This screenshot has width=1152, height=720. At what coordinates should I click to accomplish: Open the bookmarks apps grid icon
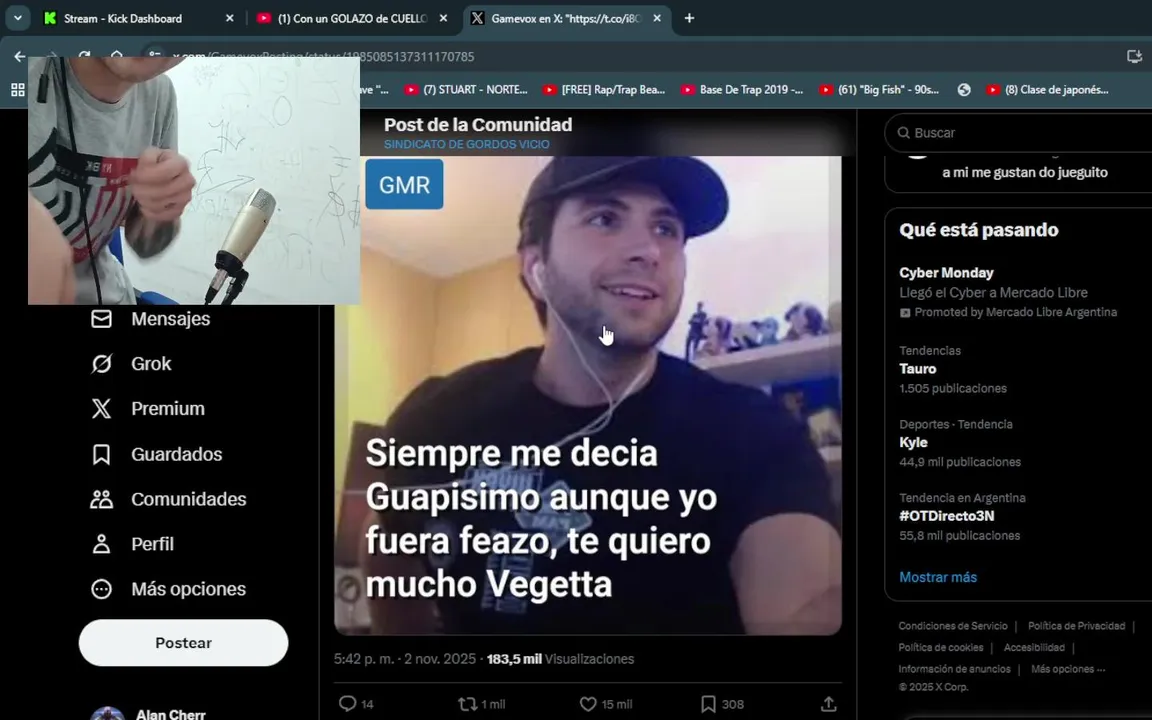click(18, 90)
